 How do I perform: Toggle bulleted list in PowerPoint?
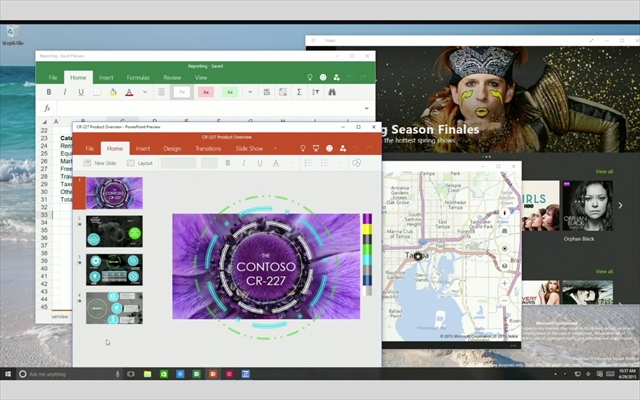(x=308, y=163)
